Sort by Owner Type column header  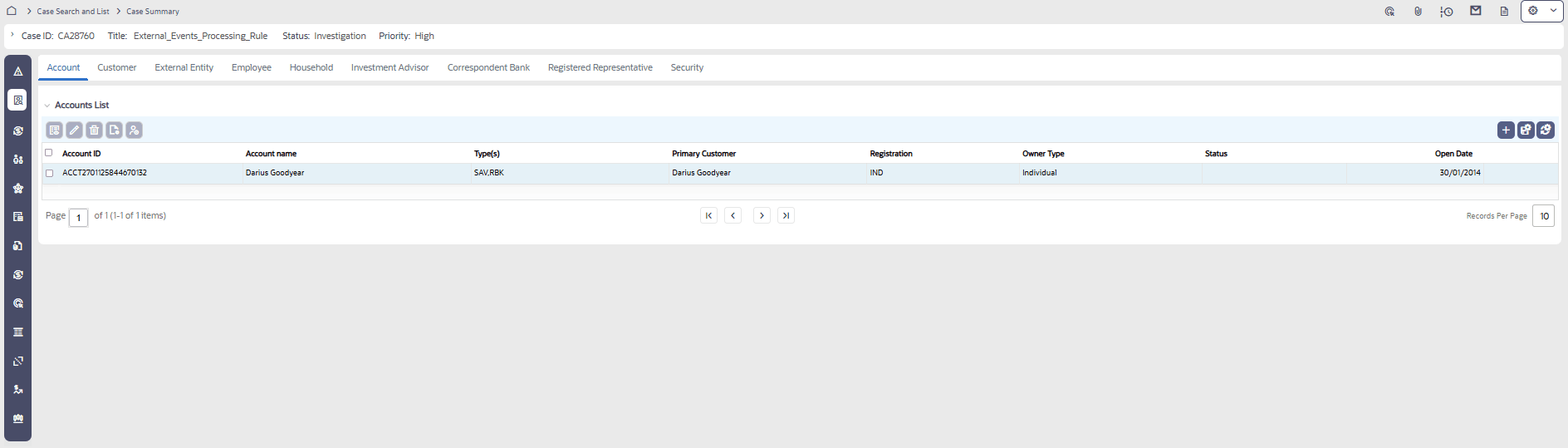point(1043,154)
